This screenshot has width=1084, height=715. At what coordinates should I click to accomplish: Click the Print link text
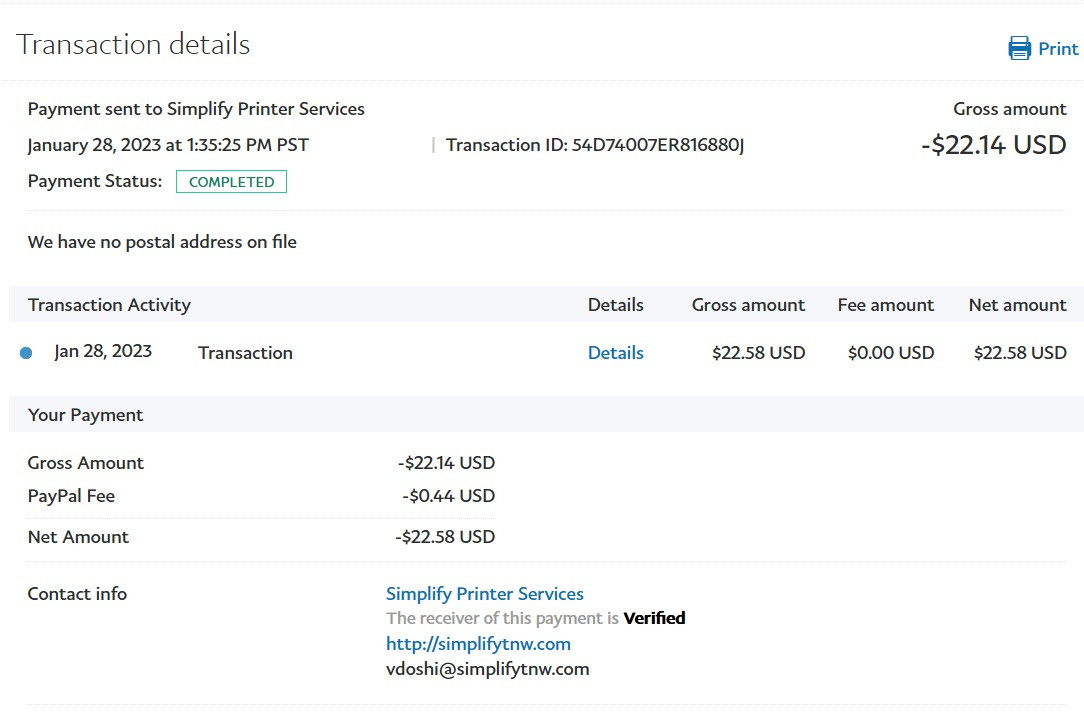click(1058, 49)
